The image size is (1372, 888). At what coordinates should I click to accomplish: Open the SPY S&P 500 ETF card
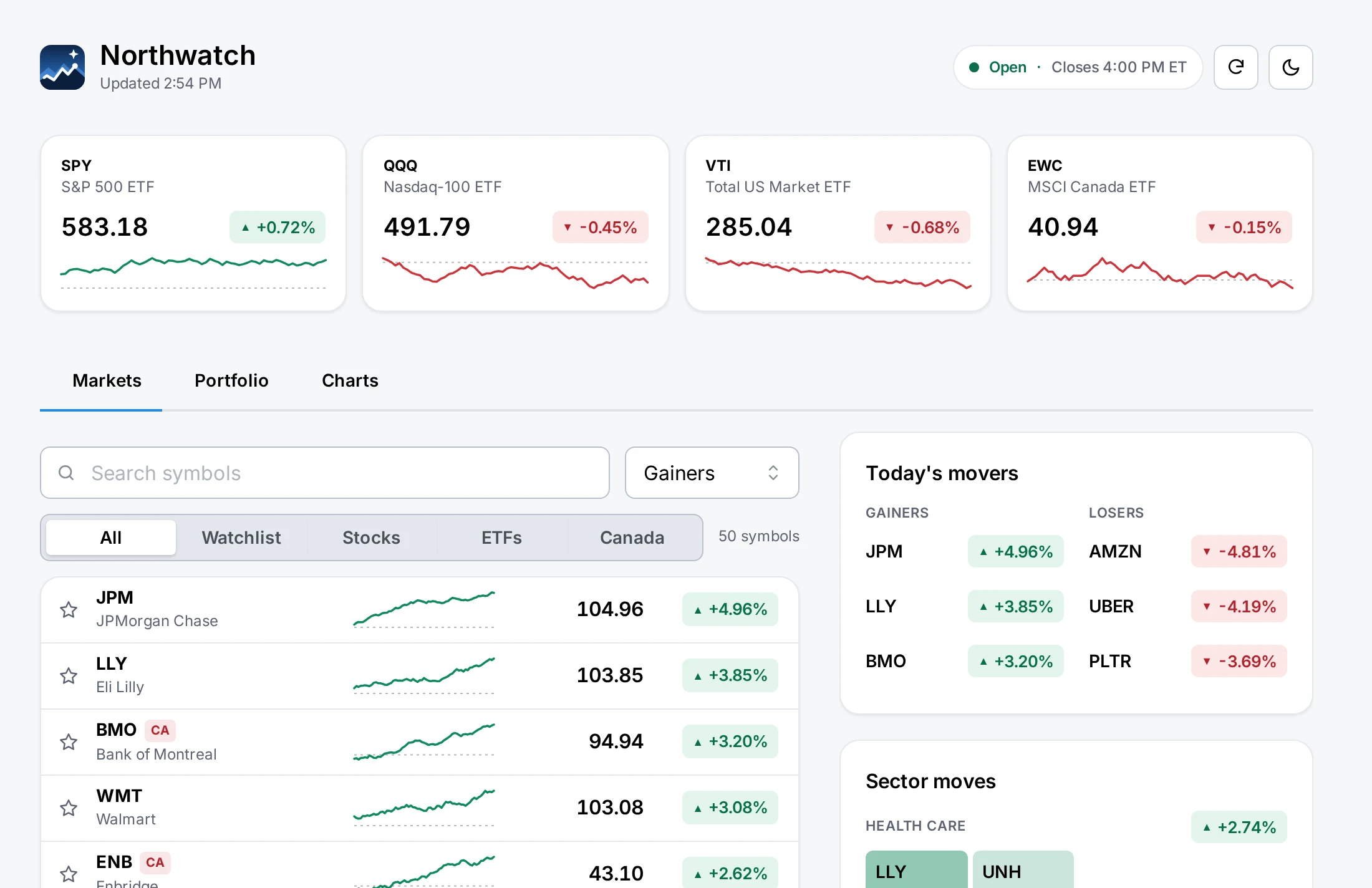click(193, 223)
